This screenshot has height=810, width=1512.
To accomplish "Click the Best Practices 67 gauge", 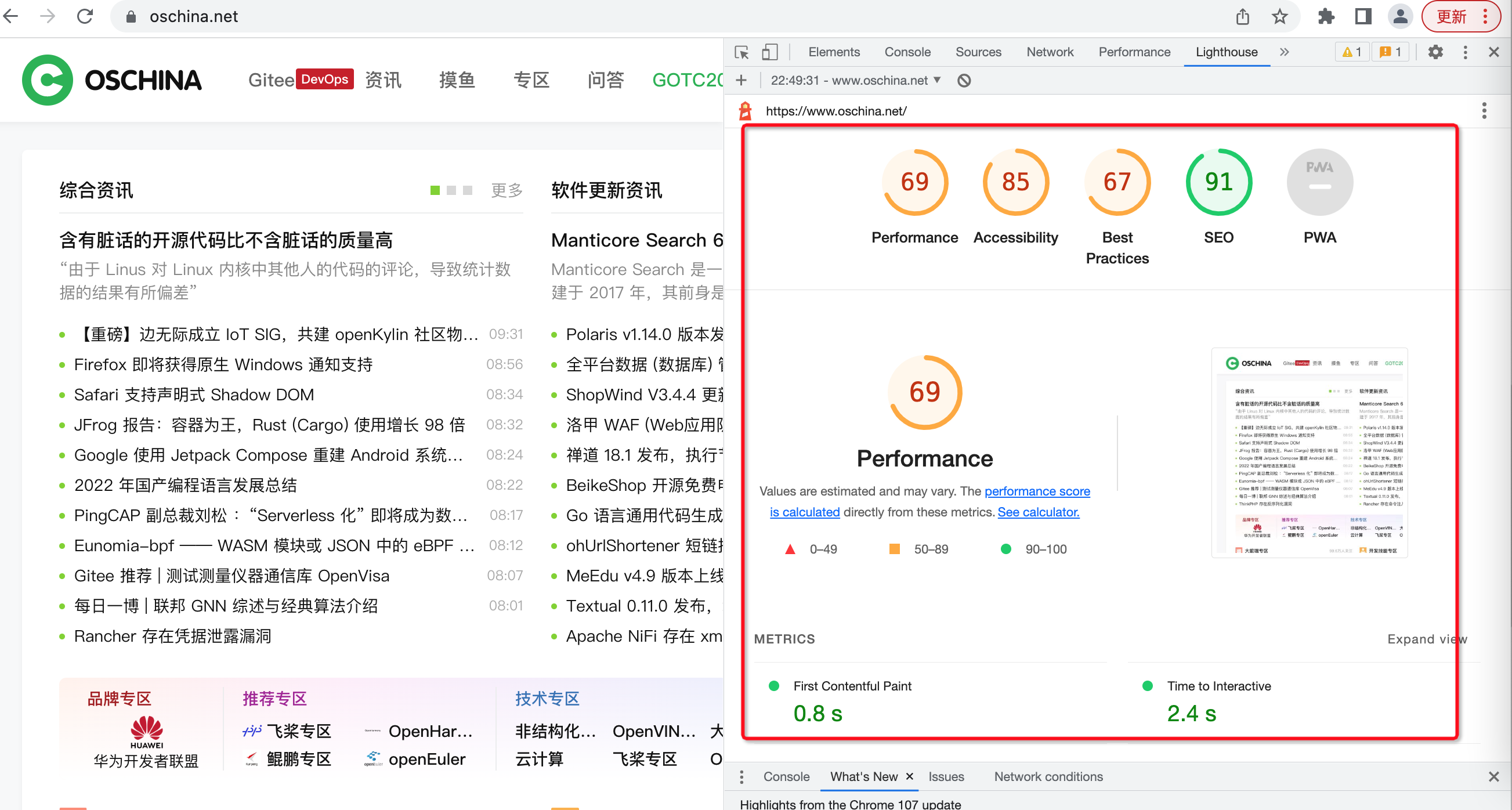I will (1117, 182).
